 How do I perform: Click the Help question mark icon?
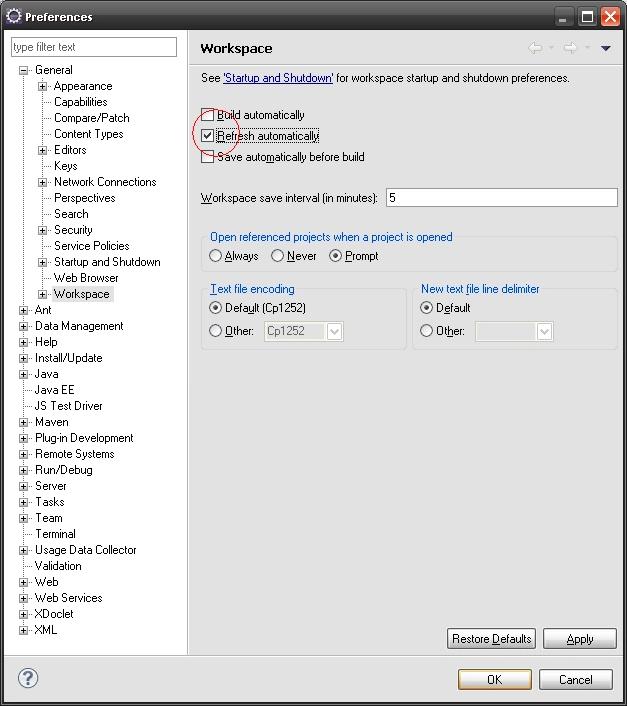click(x=28, y=679)
